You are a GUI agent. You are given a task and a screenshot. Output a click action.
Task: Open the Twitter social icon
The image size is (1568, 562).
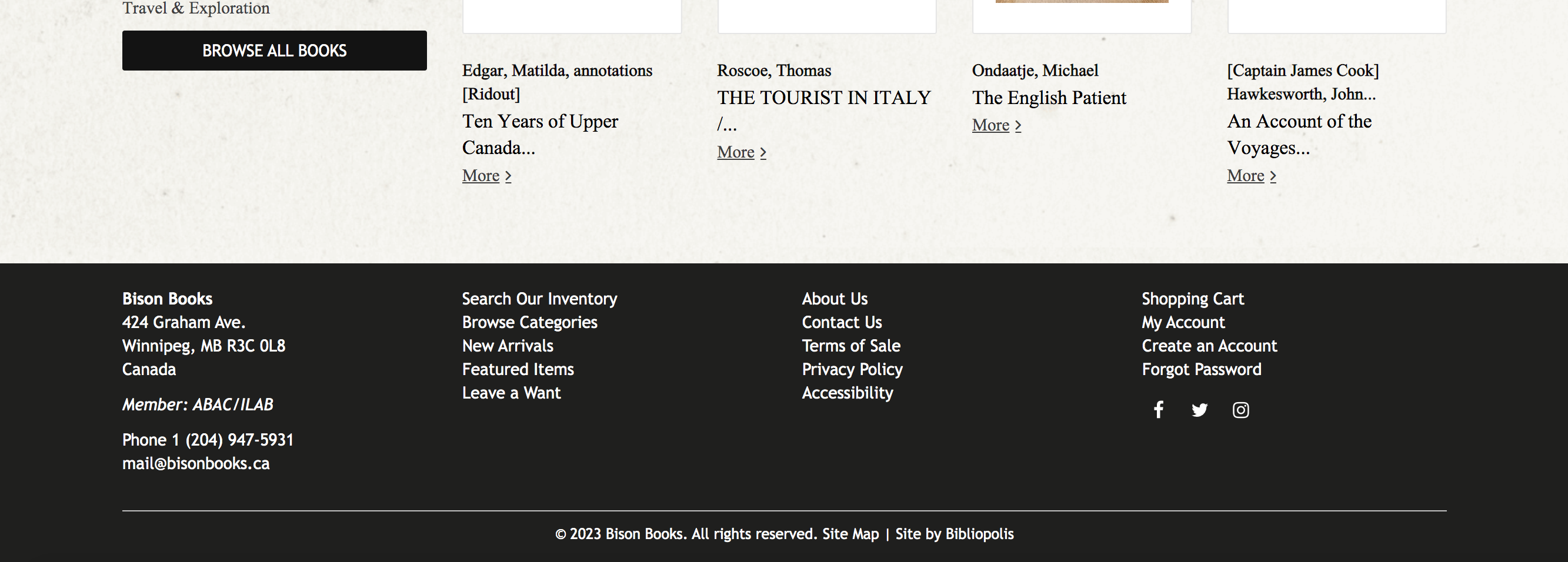[x=1199, y=410]
